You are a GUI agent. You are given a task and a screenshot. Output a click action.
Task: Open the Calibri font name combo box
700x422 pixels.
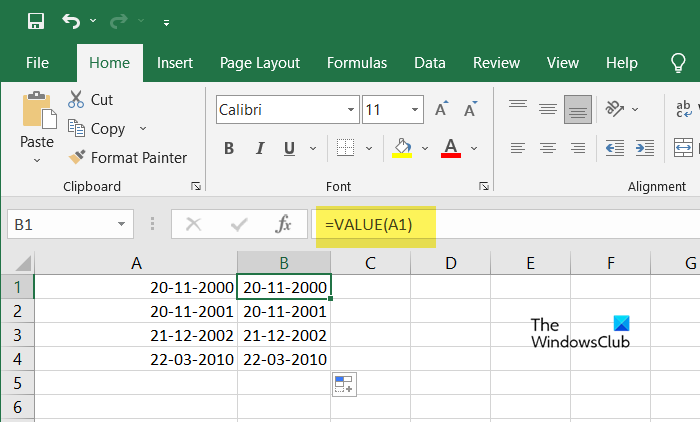(288, 109)
